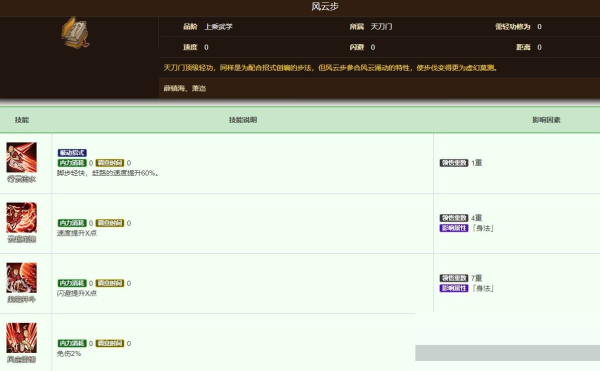Click the 闪避提升X点 description
This screenshot has height=371, width=600.
point(77,293)
